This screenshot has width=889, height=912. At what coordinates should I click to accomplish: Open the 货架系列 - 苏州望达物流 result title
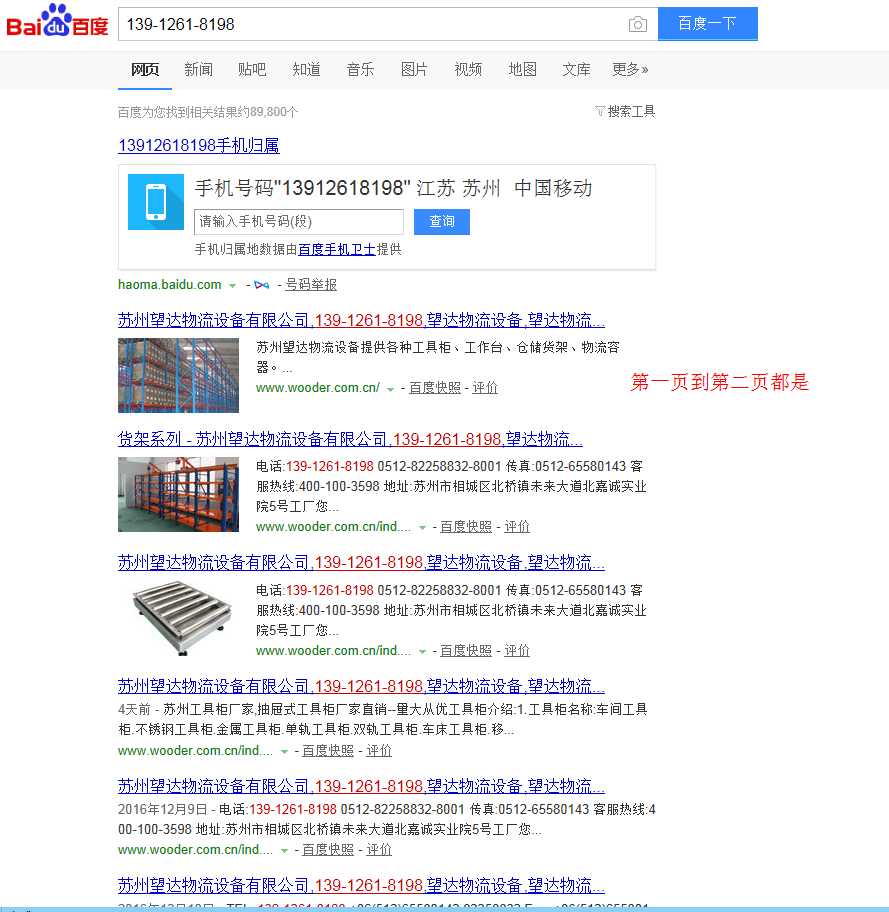click(350, 439)
